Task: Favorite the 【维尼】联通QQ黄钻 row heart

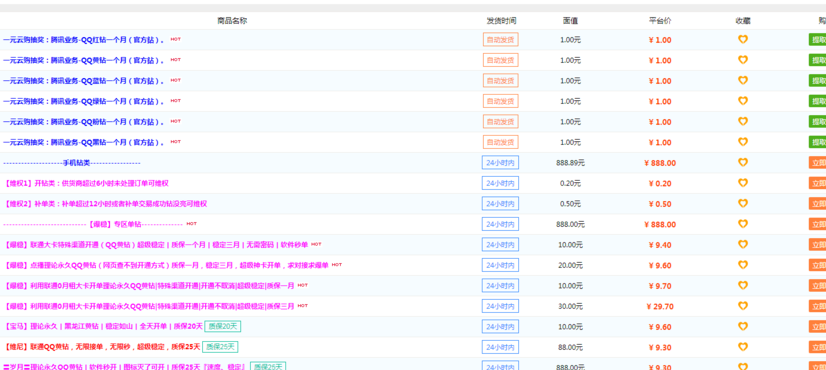Action: [743, 347]
